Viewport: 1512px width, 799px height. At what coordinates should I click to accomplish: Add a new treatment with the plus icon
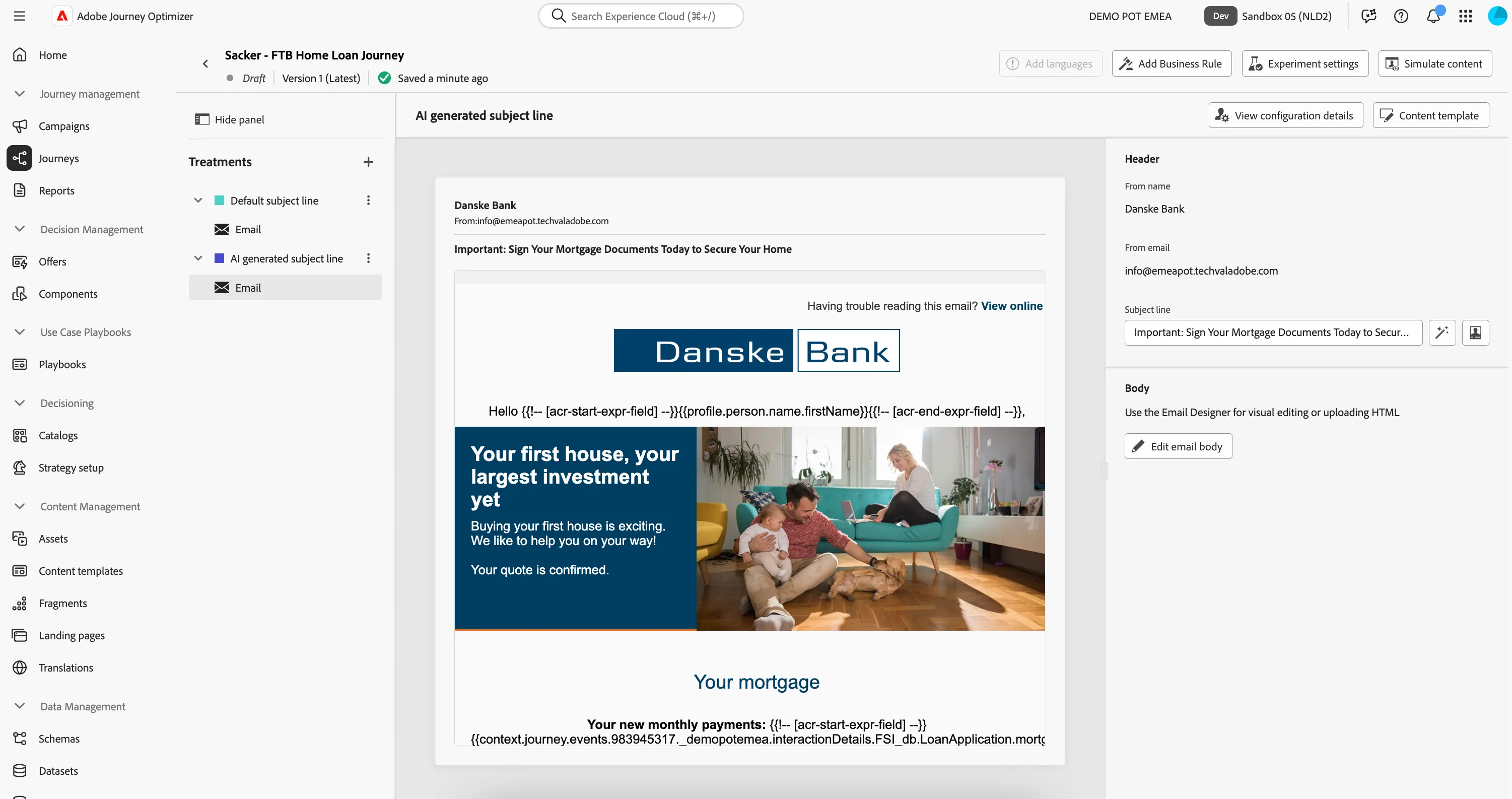pyautogui.click(x=368, y=162)
